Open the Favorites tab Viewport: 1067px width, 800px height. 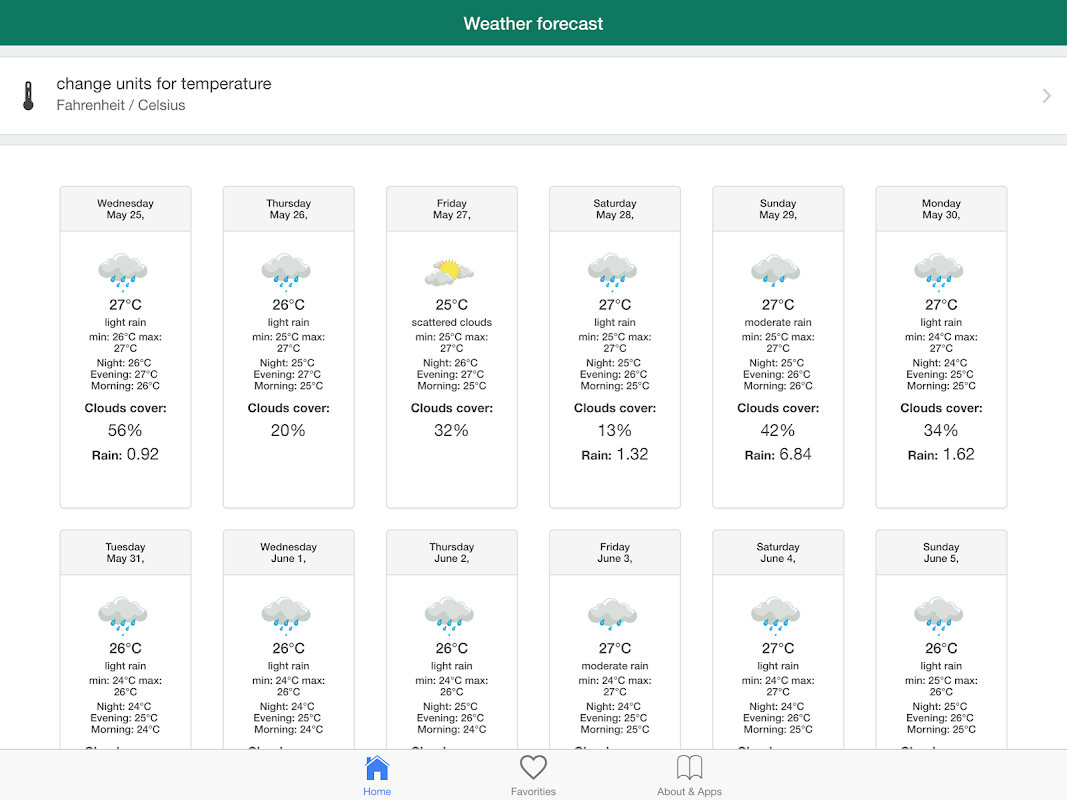(x=533, y=776)
